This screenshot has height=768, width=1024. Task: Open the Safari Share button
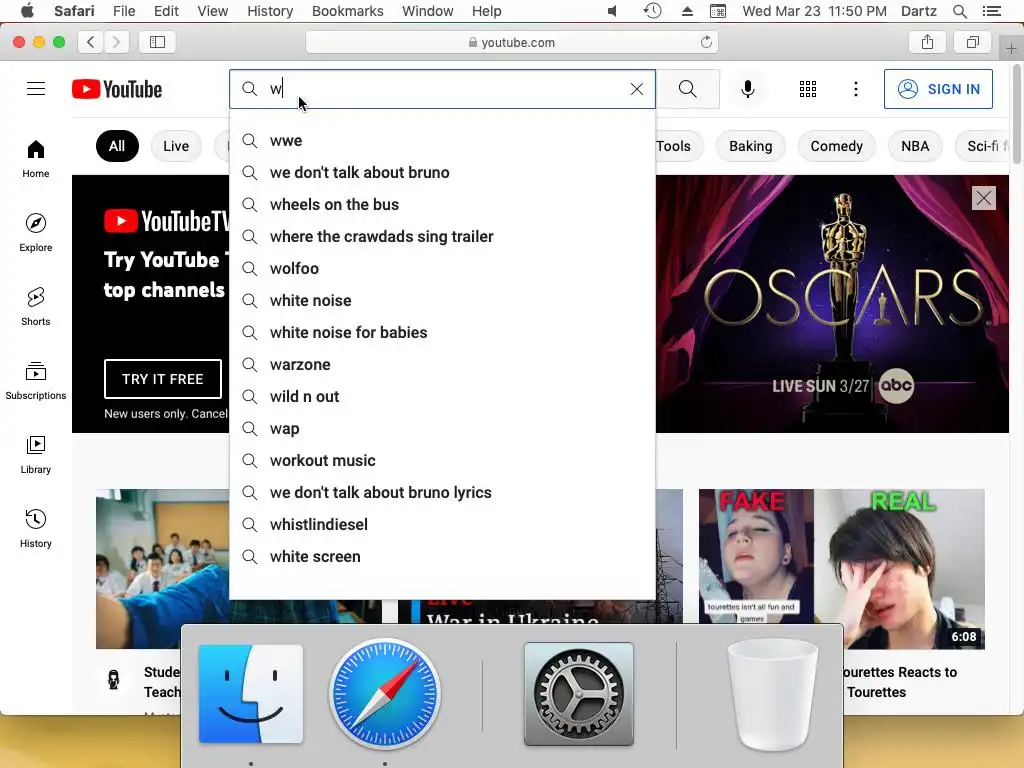pos(927,42)
